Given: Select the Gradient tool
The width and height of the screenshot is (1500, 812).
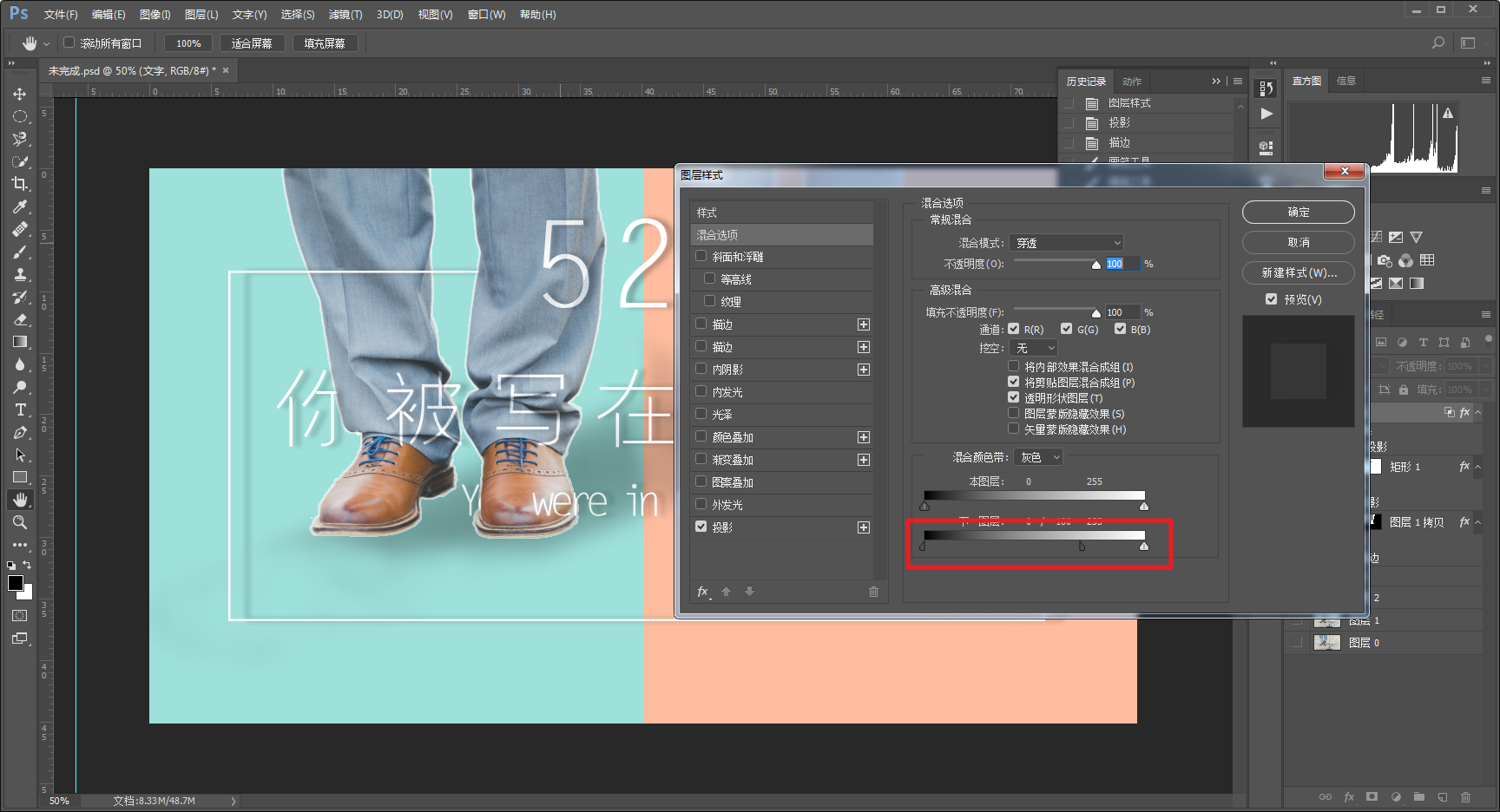Looking at the screenshot, I should [x=19, y=342].
